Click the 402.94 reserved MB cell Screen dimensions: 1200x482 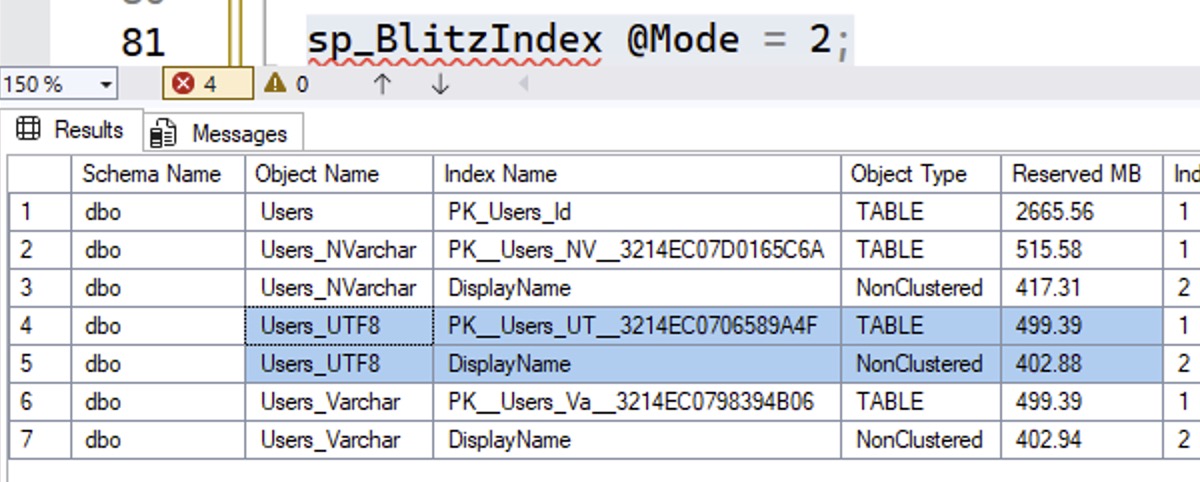point(1082,440)
